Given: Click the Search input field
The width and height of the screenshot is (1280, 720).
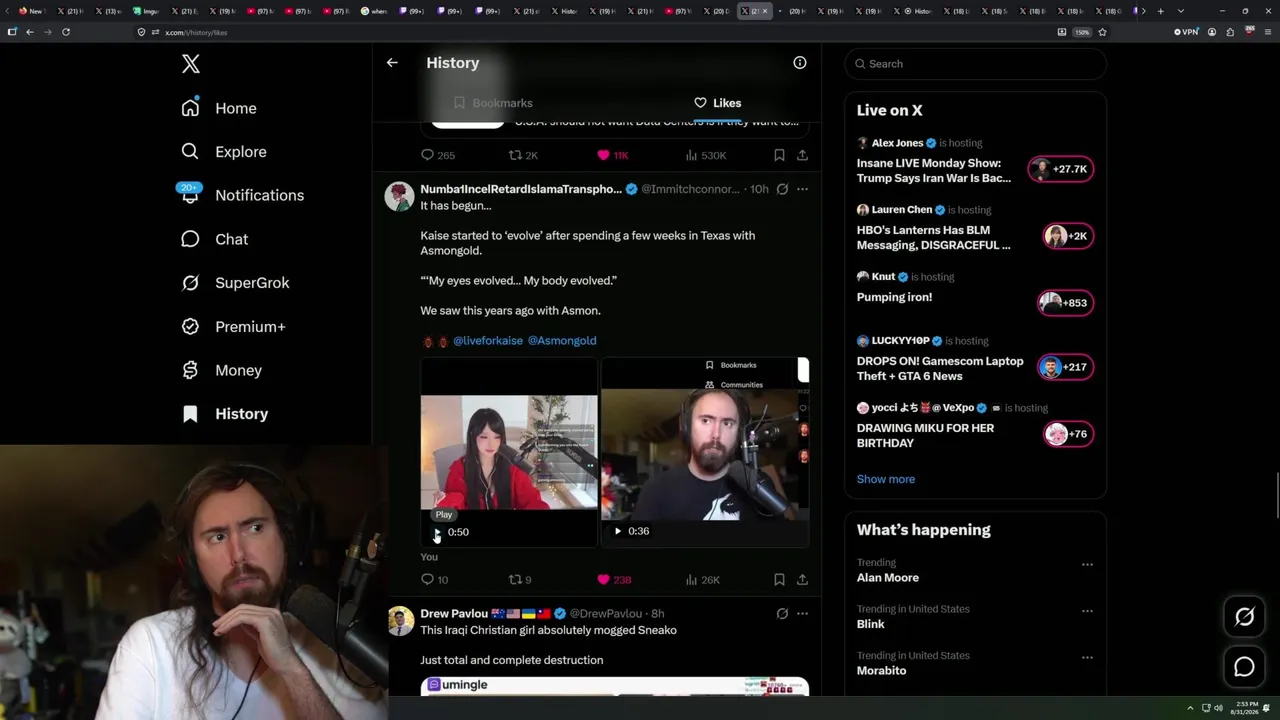Looking at the screenshot, I should point(975,64).
